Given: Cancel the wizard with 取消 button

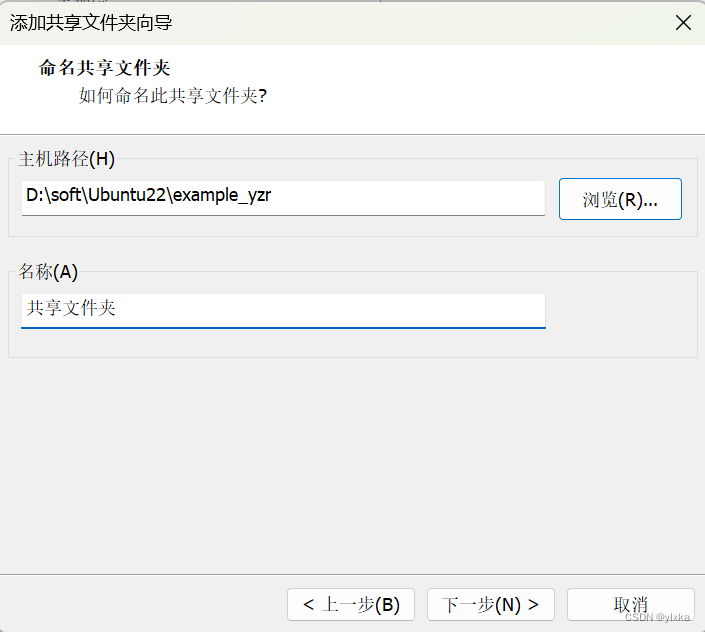Looking at the screenshot, I should 631,604.
